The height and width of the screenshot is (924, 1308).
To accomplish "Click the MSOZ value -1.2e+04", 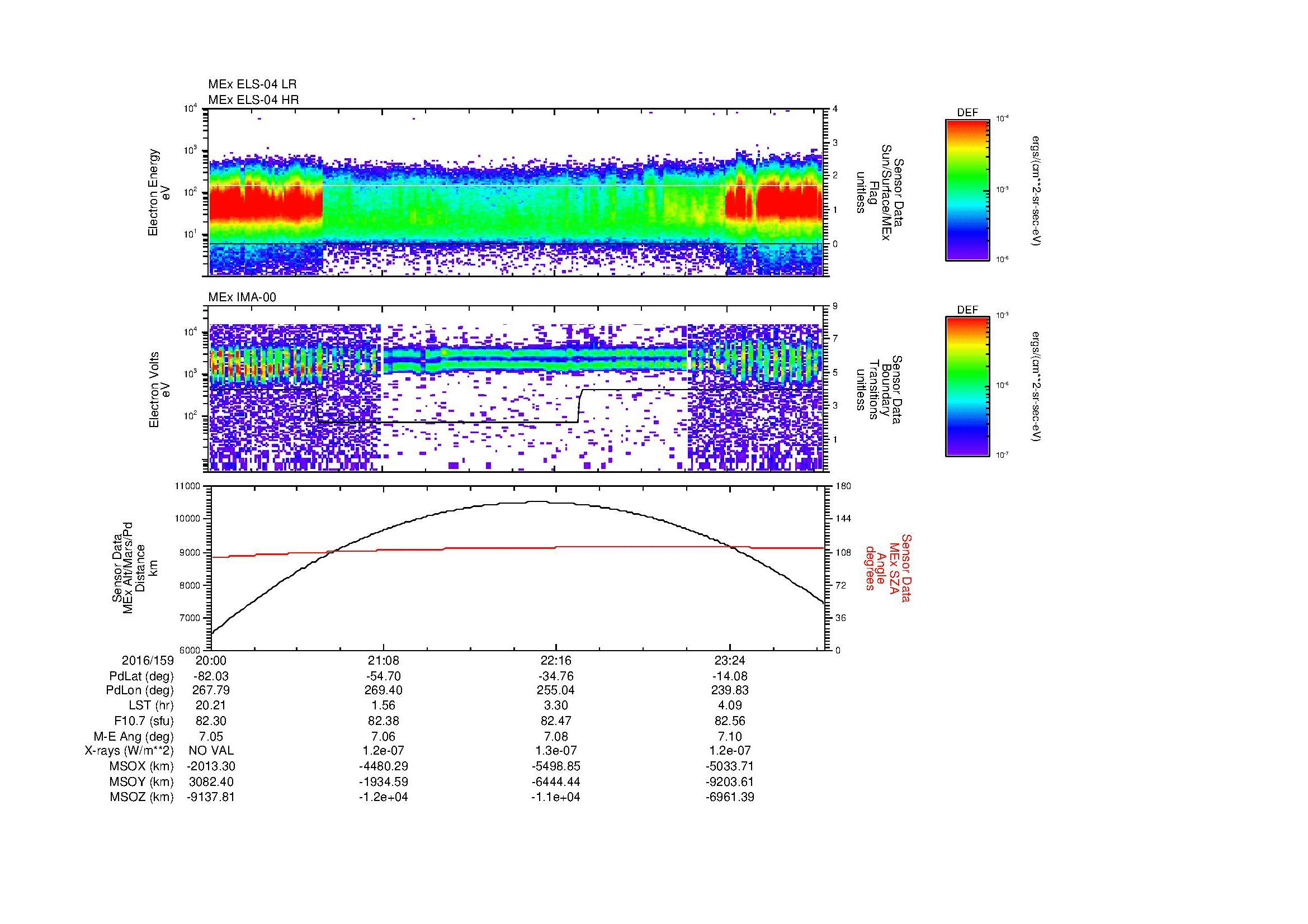I will point(384,797).
